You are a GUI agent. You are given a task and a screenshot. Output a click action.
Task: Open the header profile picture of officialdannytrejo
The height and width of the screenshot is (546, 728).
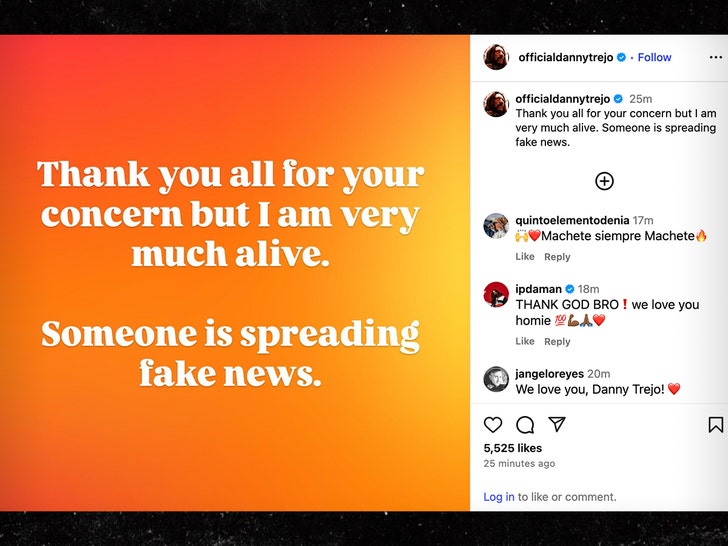[x=496, y=58]
